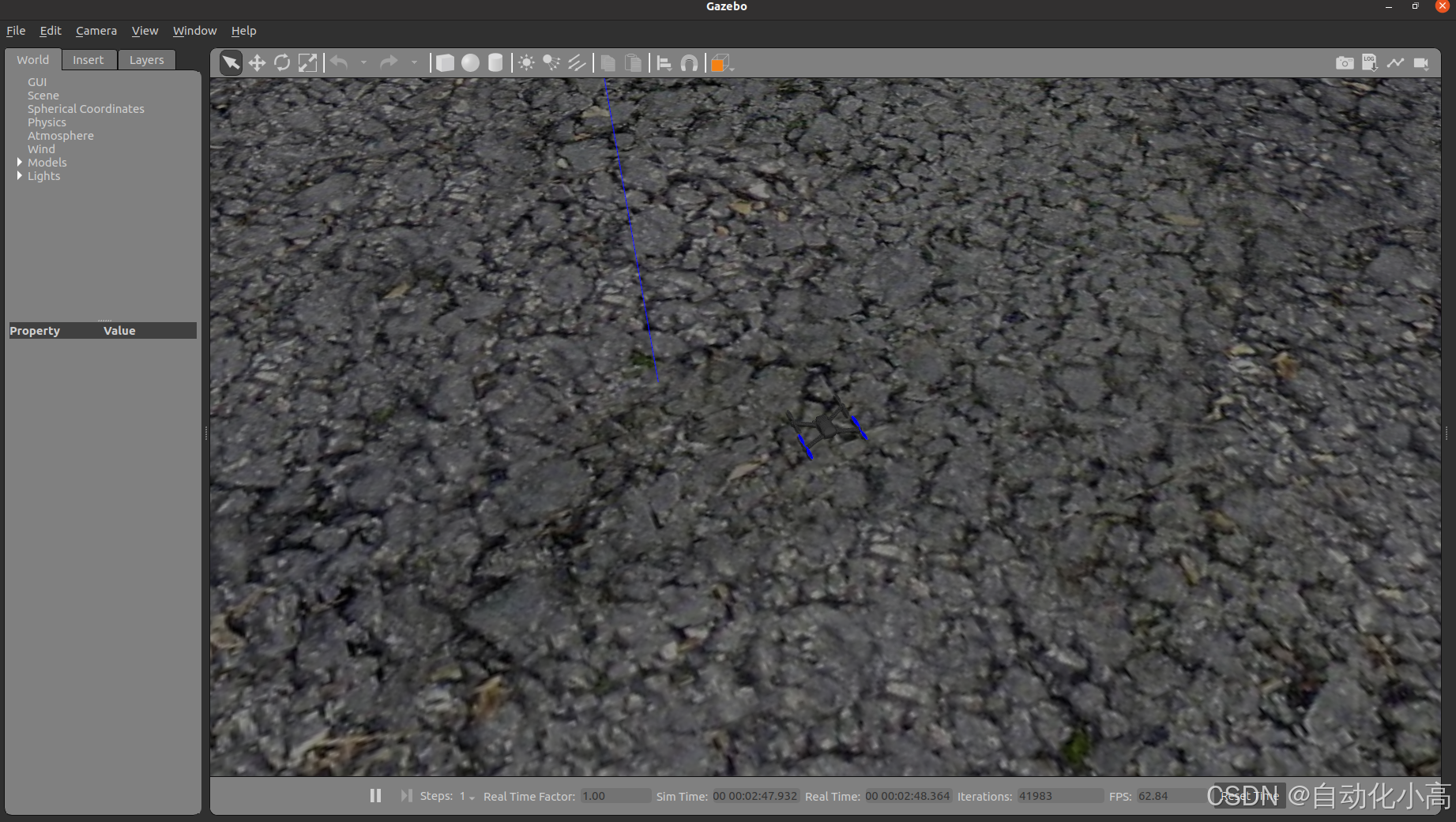Open the redo history dropdown arrow
1456x822 pixels.
[x=414, y=62]
